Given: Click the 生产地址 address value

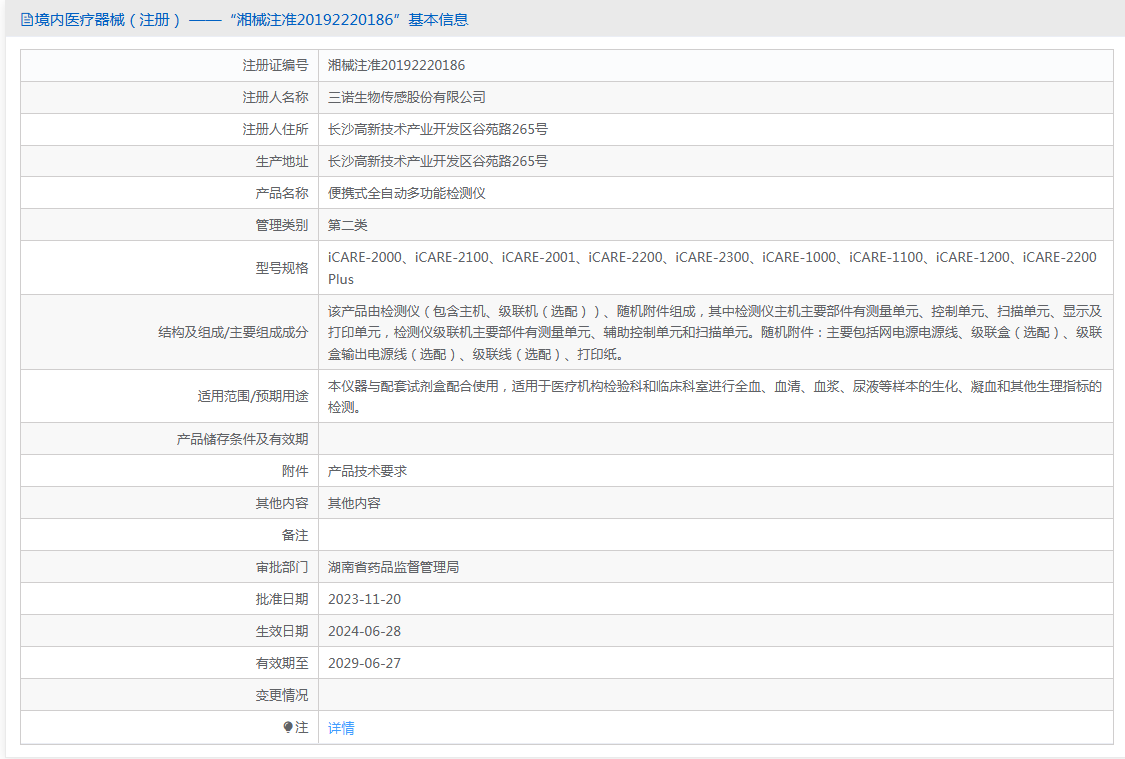Looking at the screenshot, I should [438, 161].
